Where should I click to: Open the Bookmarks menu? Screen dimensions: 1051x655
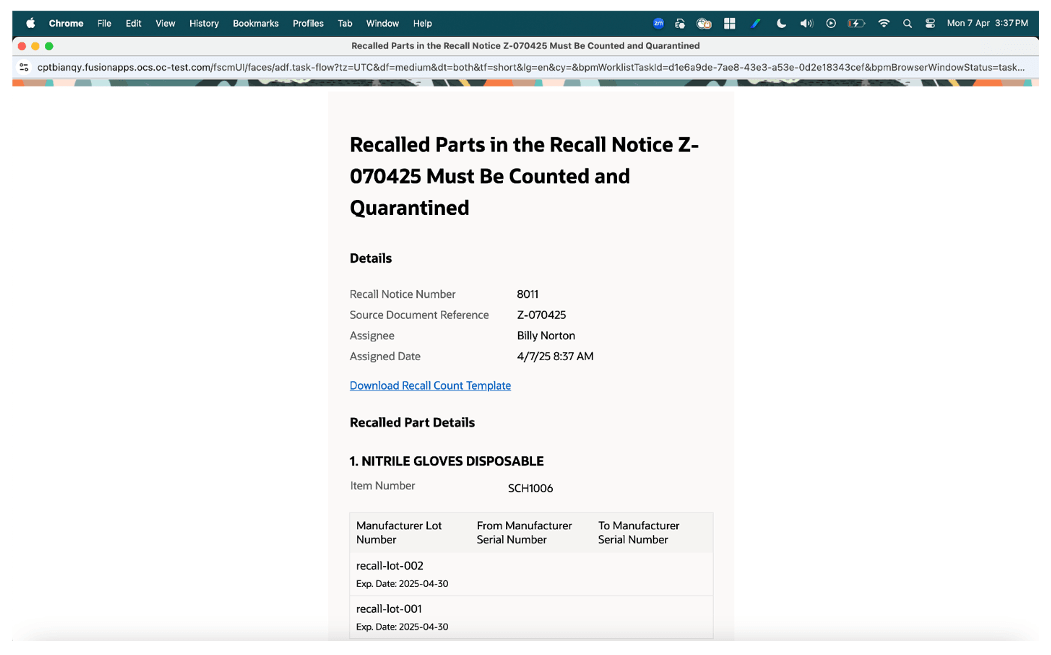(255, 23)
